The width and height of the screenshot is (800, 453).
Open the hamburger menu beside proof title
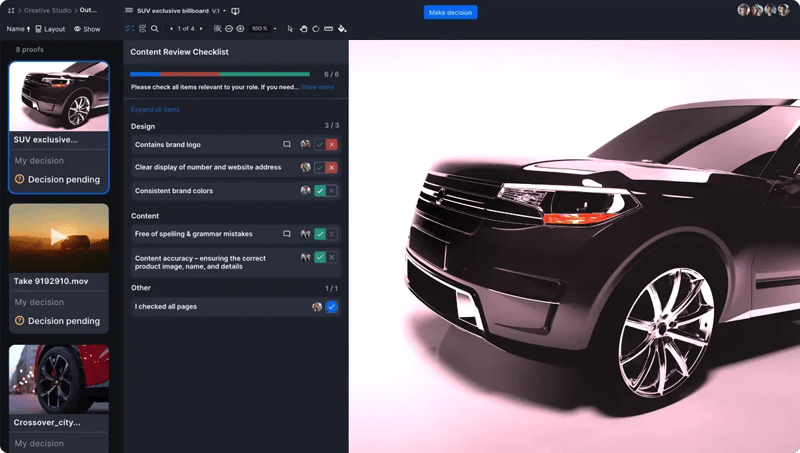pyautogui.click(x=129, y=10)
